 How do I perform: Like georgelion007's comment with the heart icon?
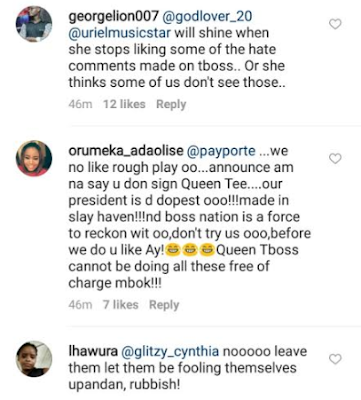pos(335,24)
